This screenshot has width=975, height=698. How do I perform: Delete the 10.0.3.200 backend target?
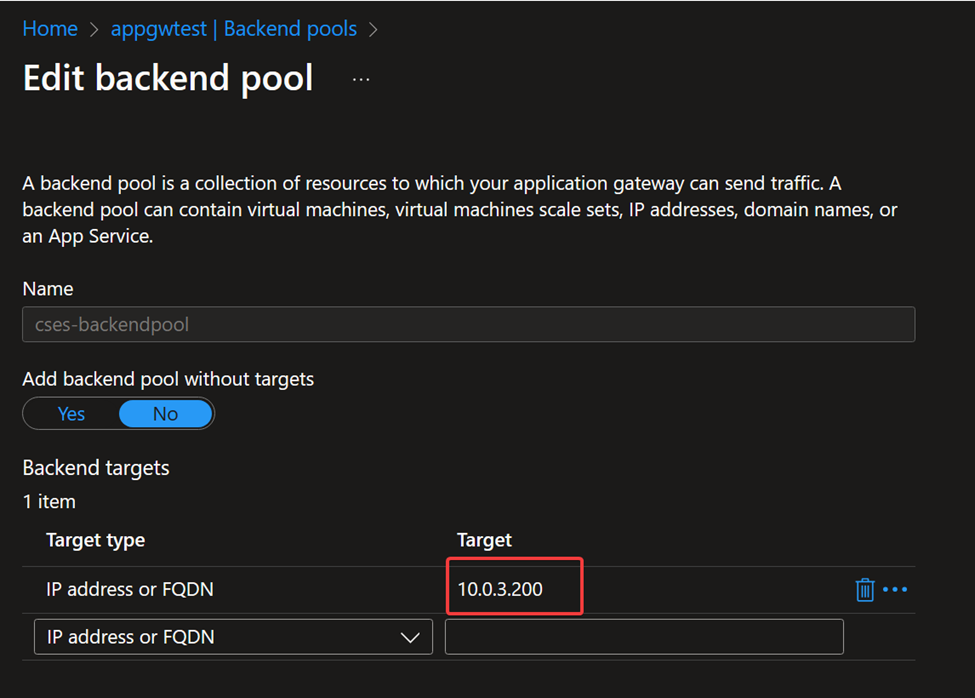pos(865,590)
